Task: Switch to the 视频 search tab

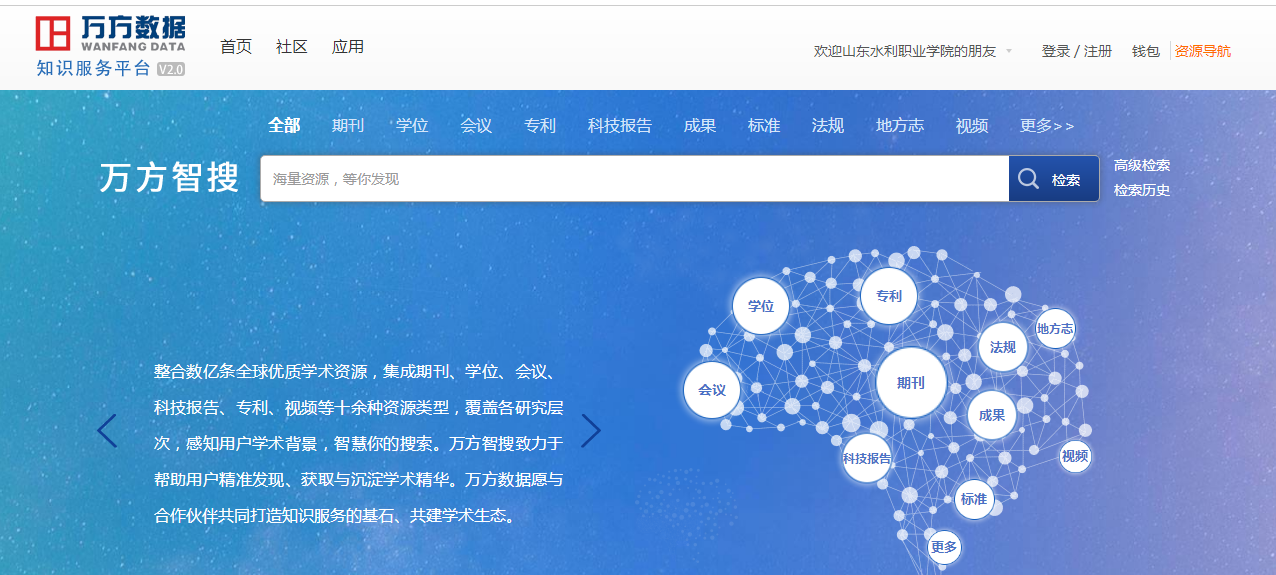Action: click(x=972, y=125)
